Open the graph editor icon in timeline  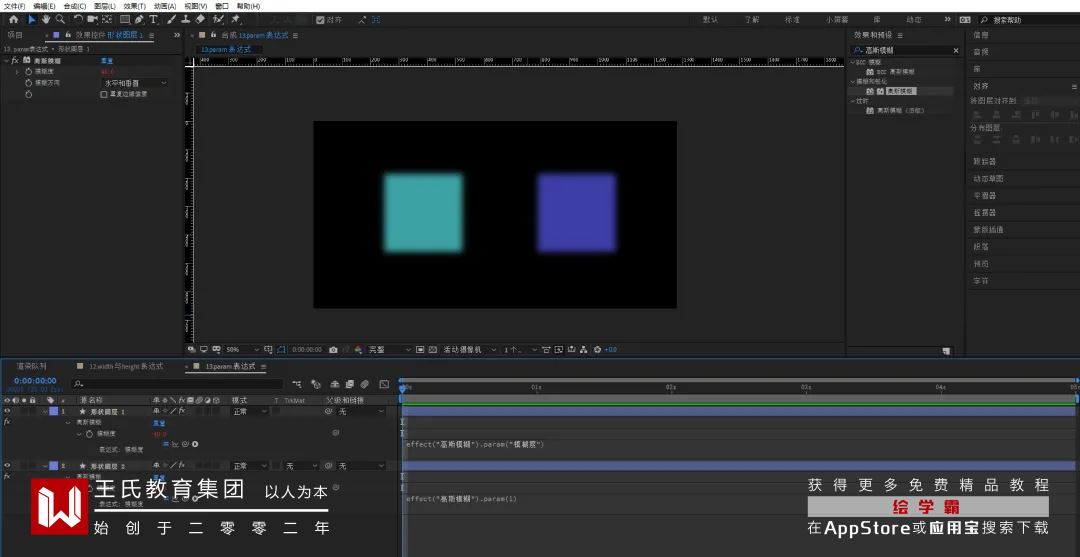(384, 384)
